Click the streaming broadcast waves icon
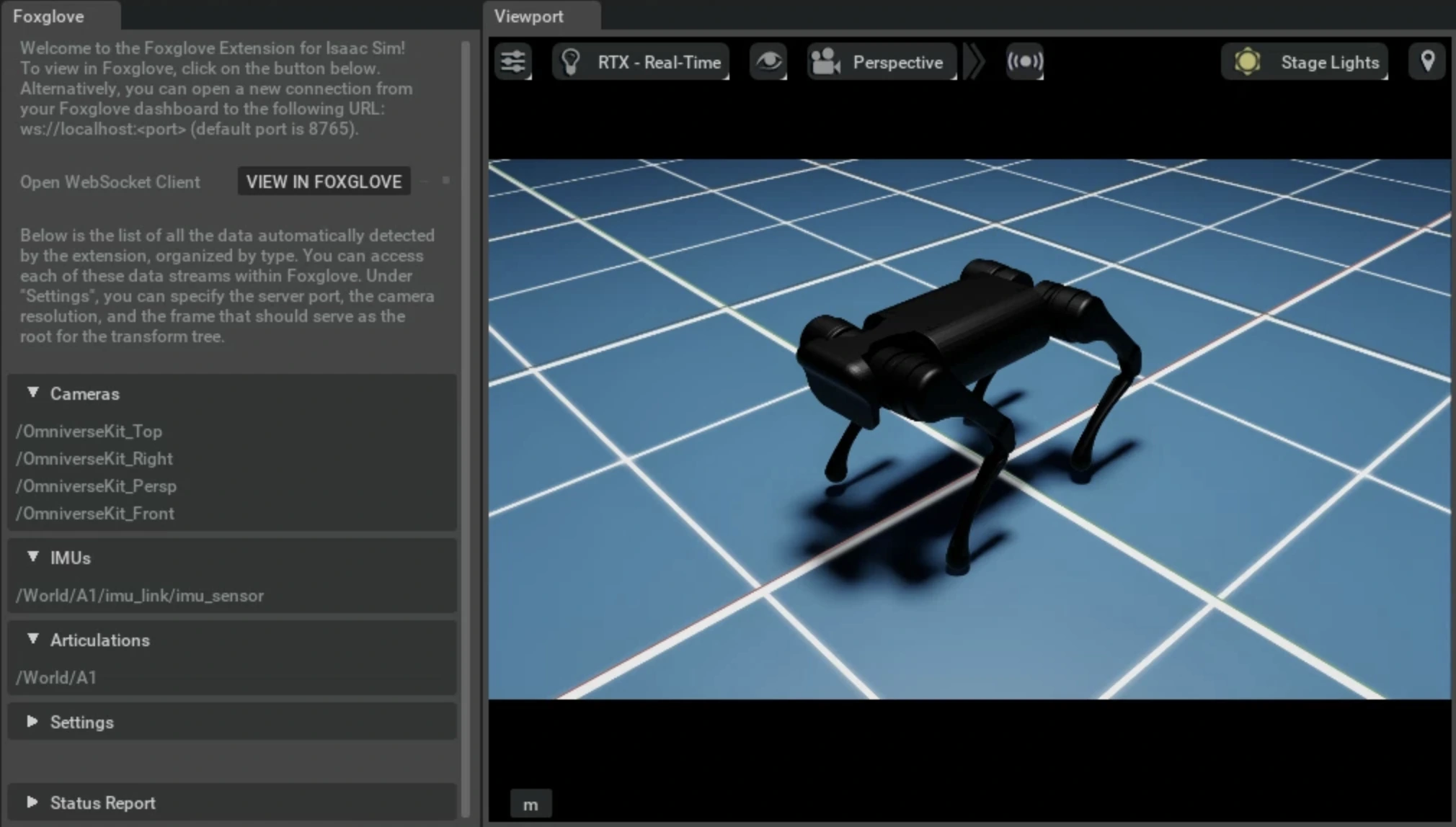 pos(1025,62)
